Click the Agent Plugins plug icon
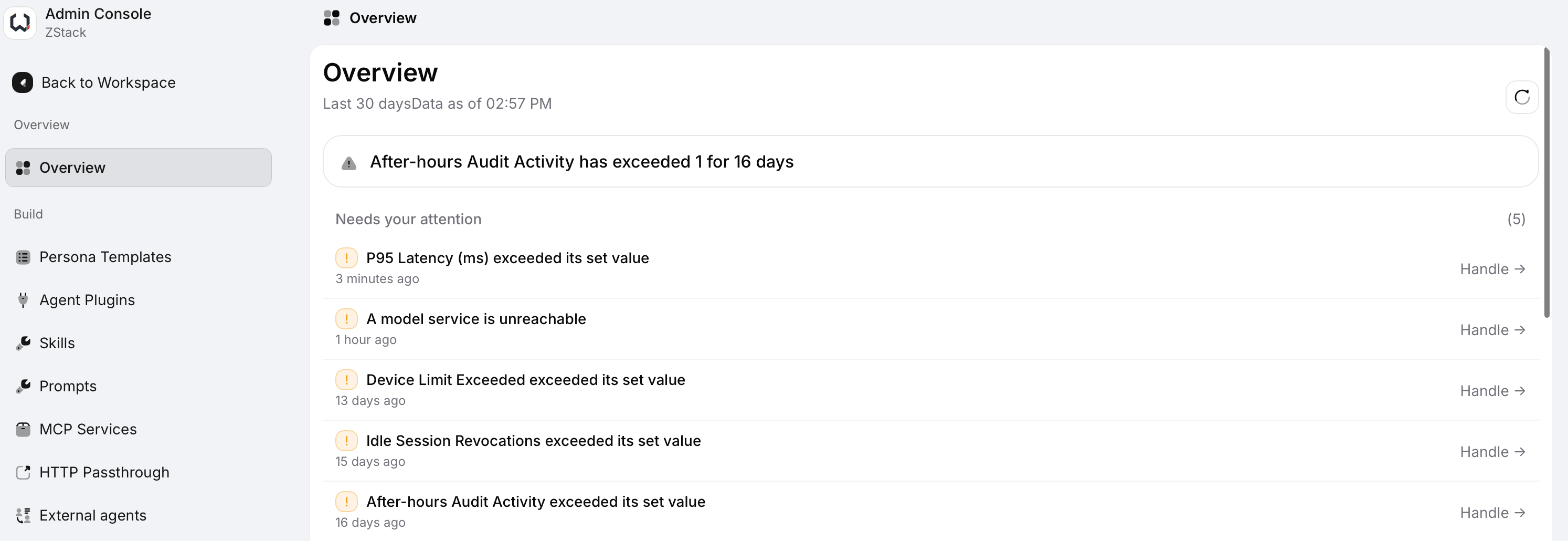 coord(23,300)
